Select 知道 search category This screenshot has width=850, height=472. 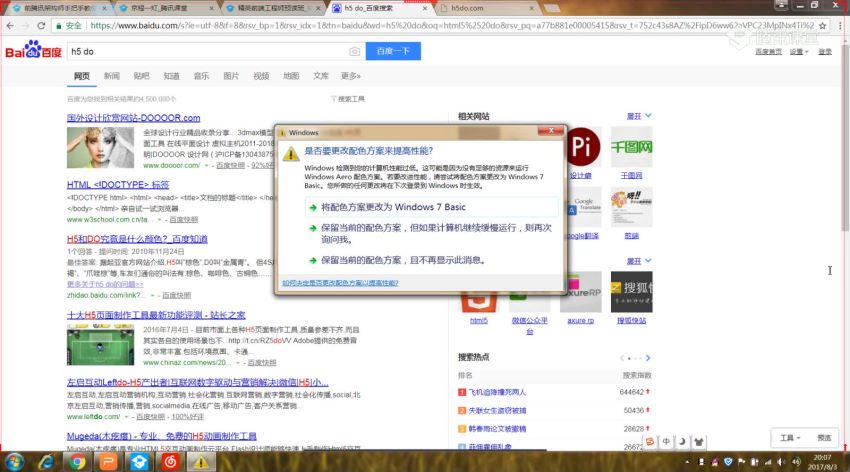pos(171,76)
